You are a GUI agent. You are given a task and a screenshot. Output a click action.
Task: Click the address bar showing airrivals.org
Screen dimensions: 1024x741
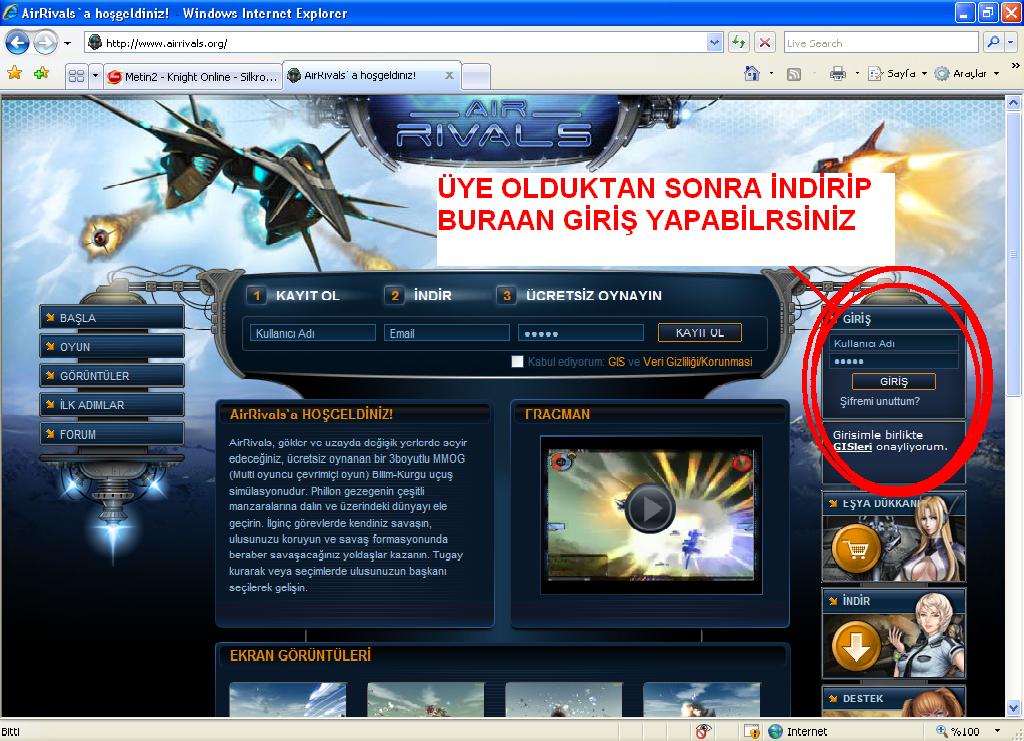pyautogui.click(x=395, y=43)
